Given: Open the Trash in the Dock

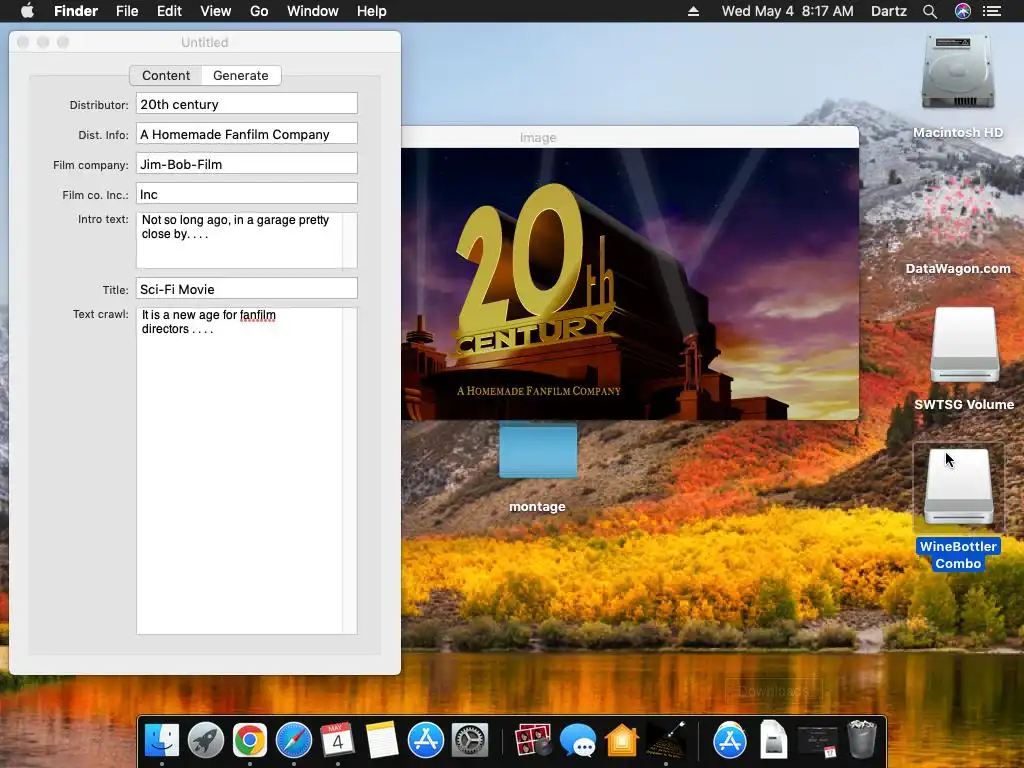Looking at the screenshot, I should point(861,741).
